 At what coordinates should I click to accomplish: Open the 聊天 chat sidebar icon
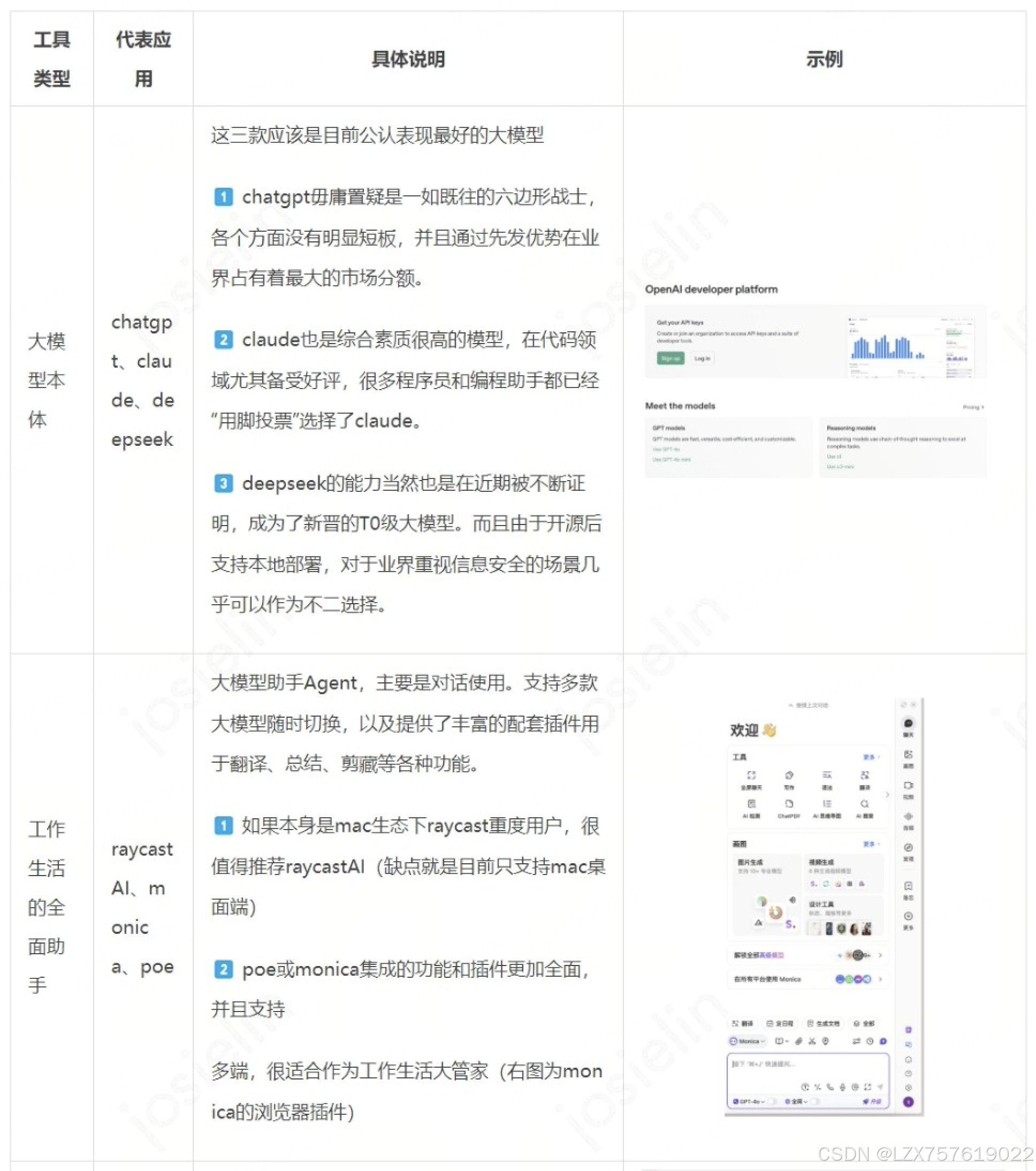pos(908,724)
